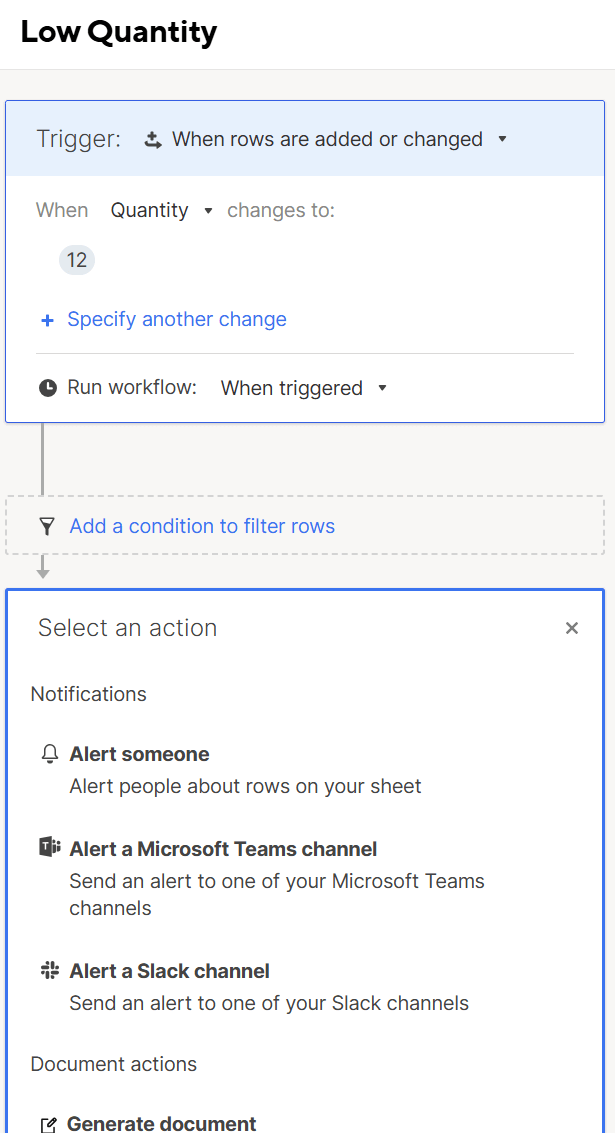
Task: Close the Select an action panel
Action: tap(572, 628)
